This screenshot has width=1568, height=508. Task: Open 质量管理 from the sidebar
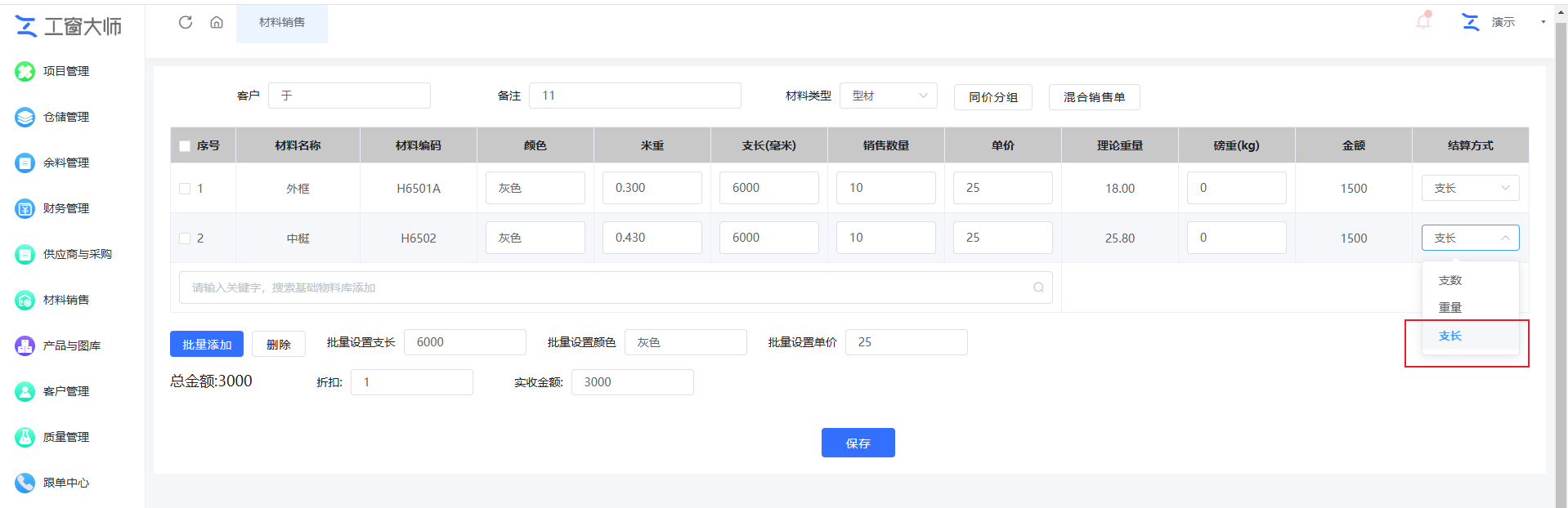[x=65, y=437]
